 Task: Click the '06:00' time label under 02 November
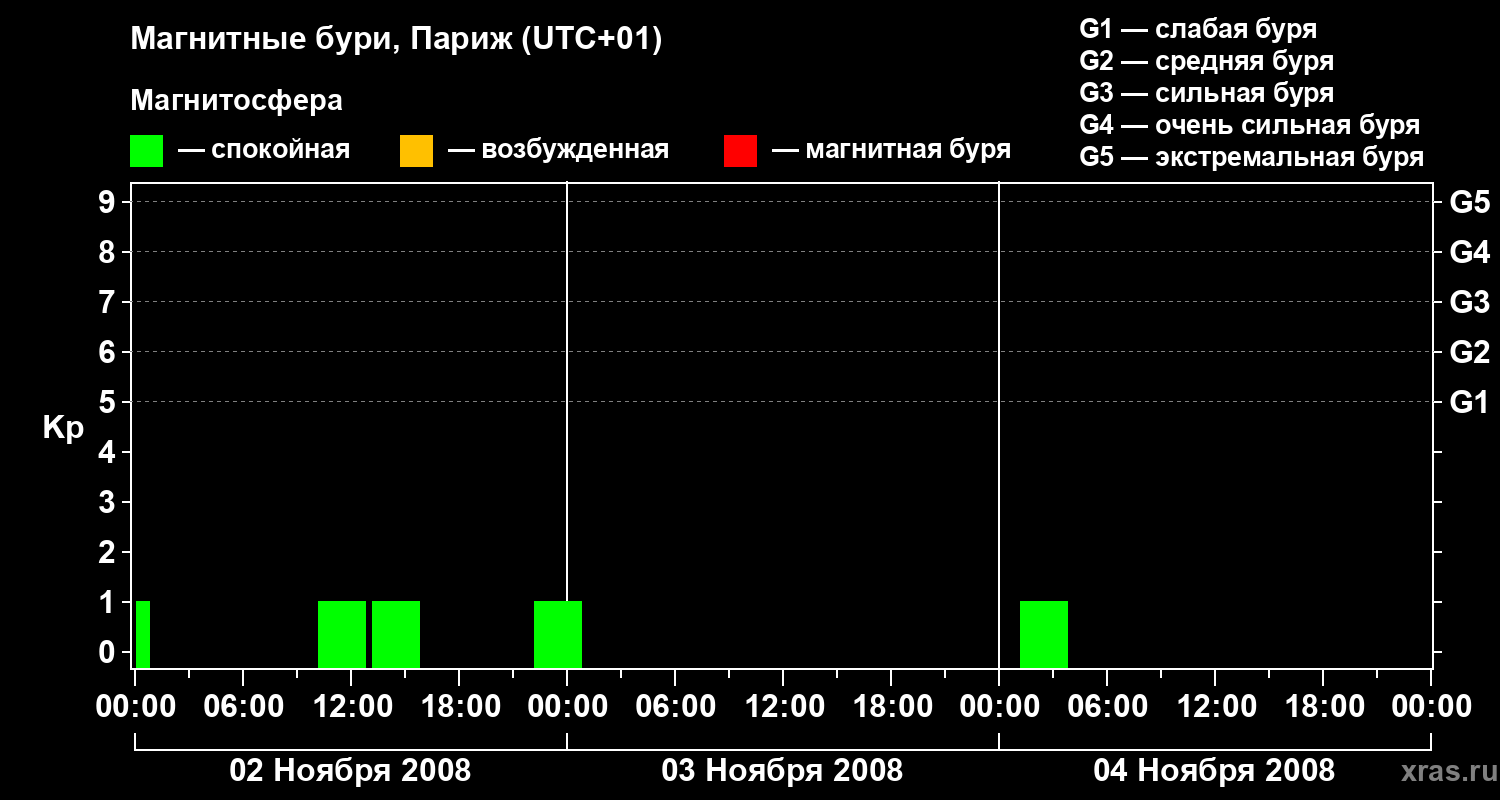click(x=243, y=707)
